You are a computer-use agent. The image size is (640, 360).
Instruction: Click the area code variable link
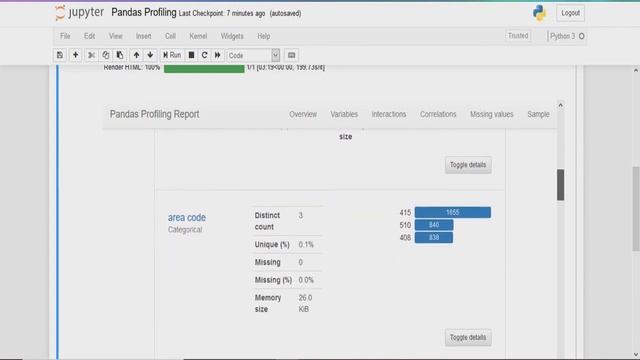coord(187,218)
